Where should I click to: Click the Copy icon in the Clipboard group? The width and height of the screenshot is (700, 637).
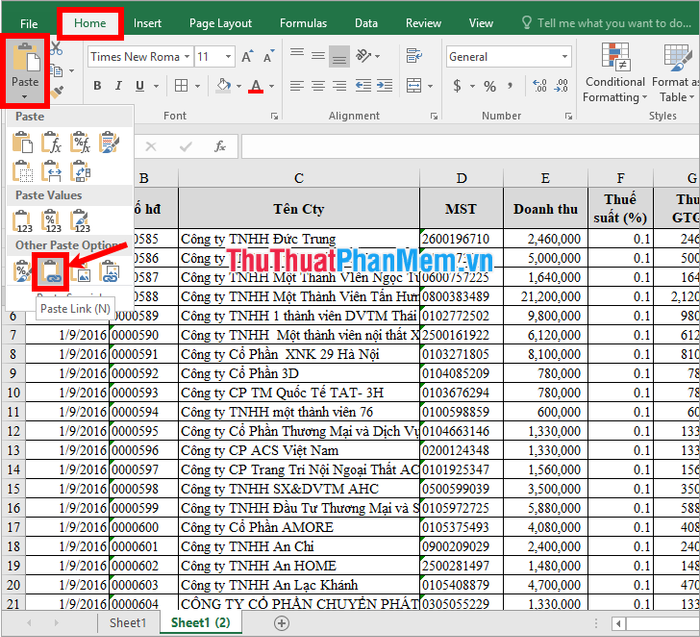[x=57, y=71]
